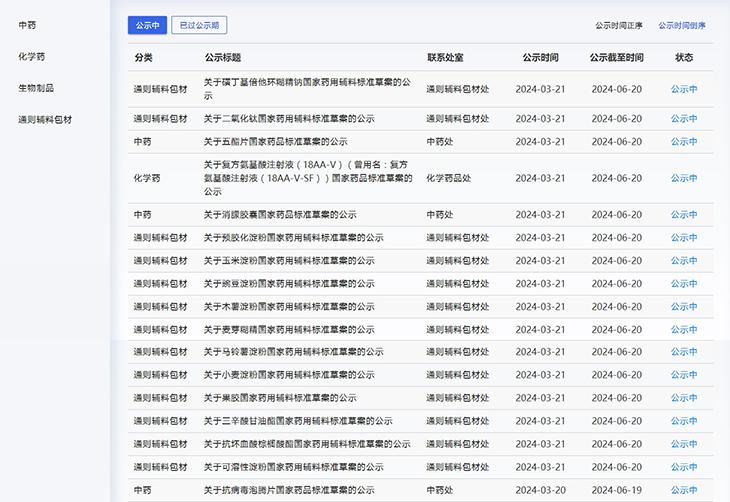Click 公示中 status in 木薯淀粉 row
The width and height of the screenshot is (730, 502).
pyautogui.click(x=684, y=306)
